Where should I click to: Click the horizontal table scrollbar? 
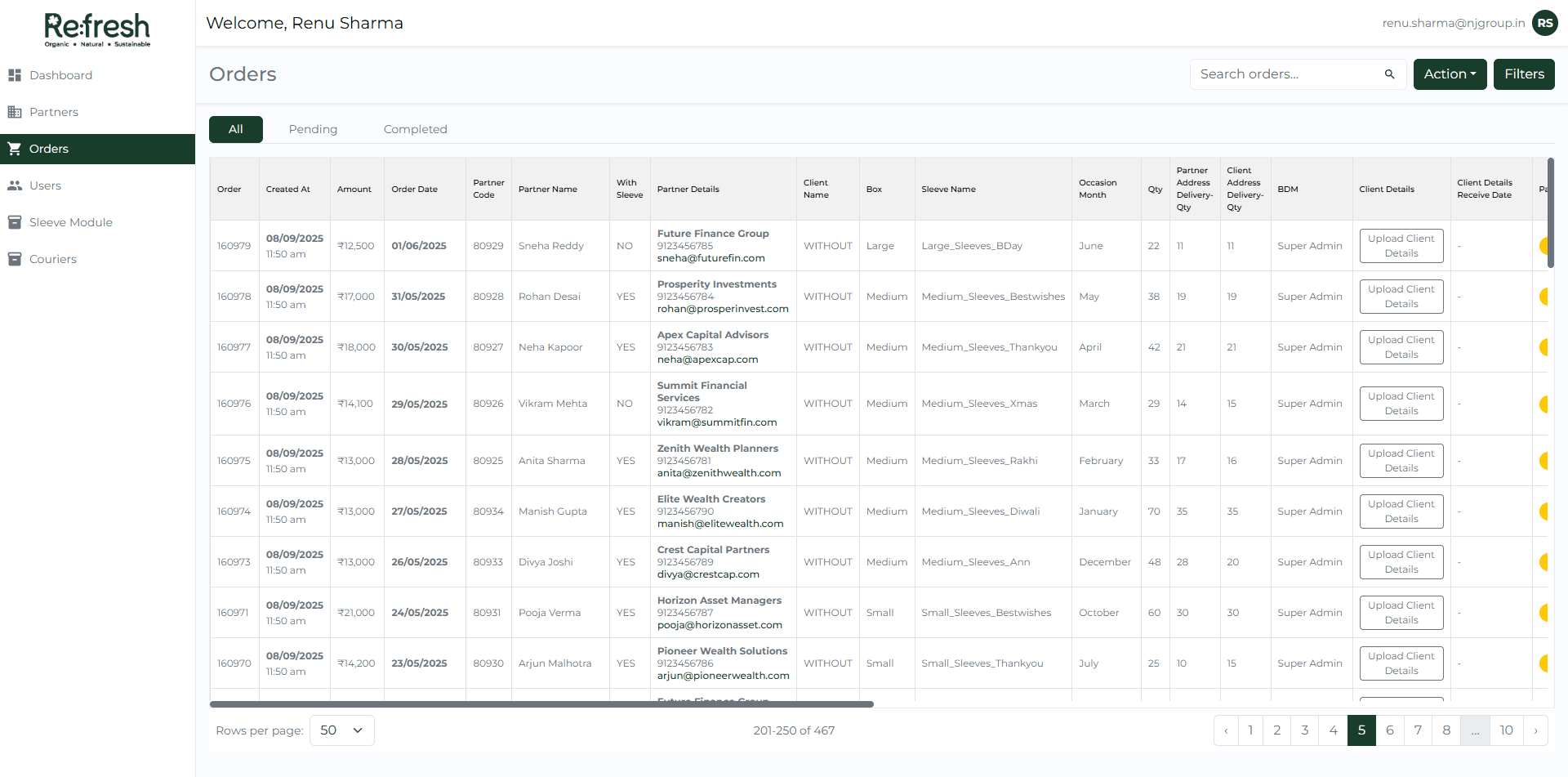point(541,703)
